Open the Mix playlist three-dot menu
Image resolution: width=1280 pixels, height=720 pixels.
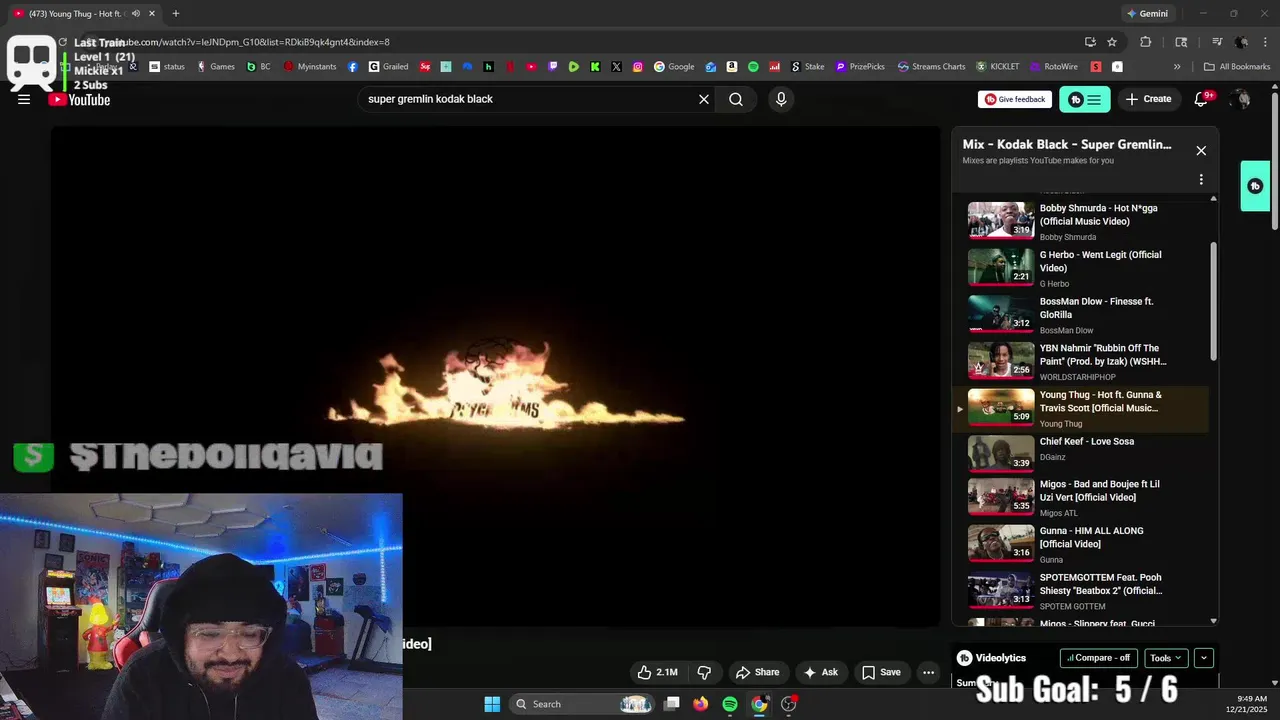[x=1201, y=180]
